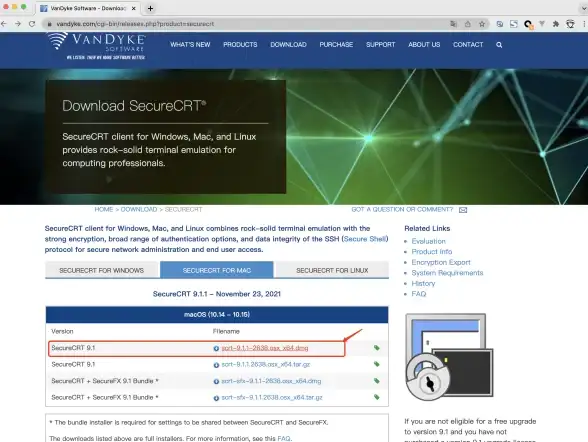
Task: Open History related link
Action: point(423,283)
